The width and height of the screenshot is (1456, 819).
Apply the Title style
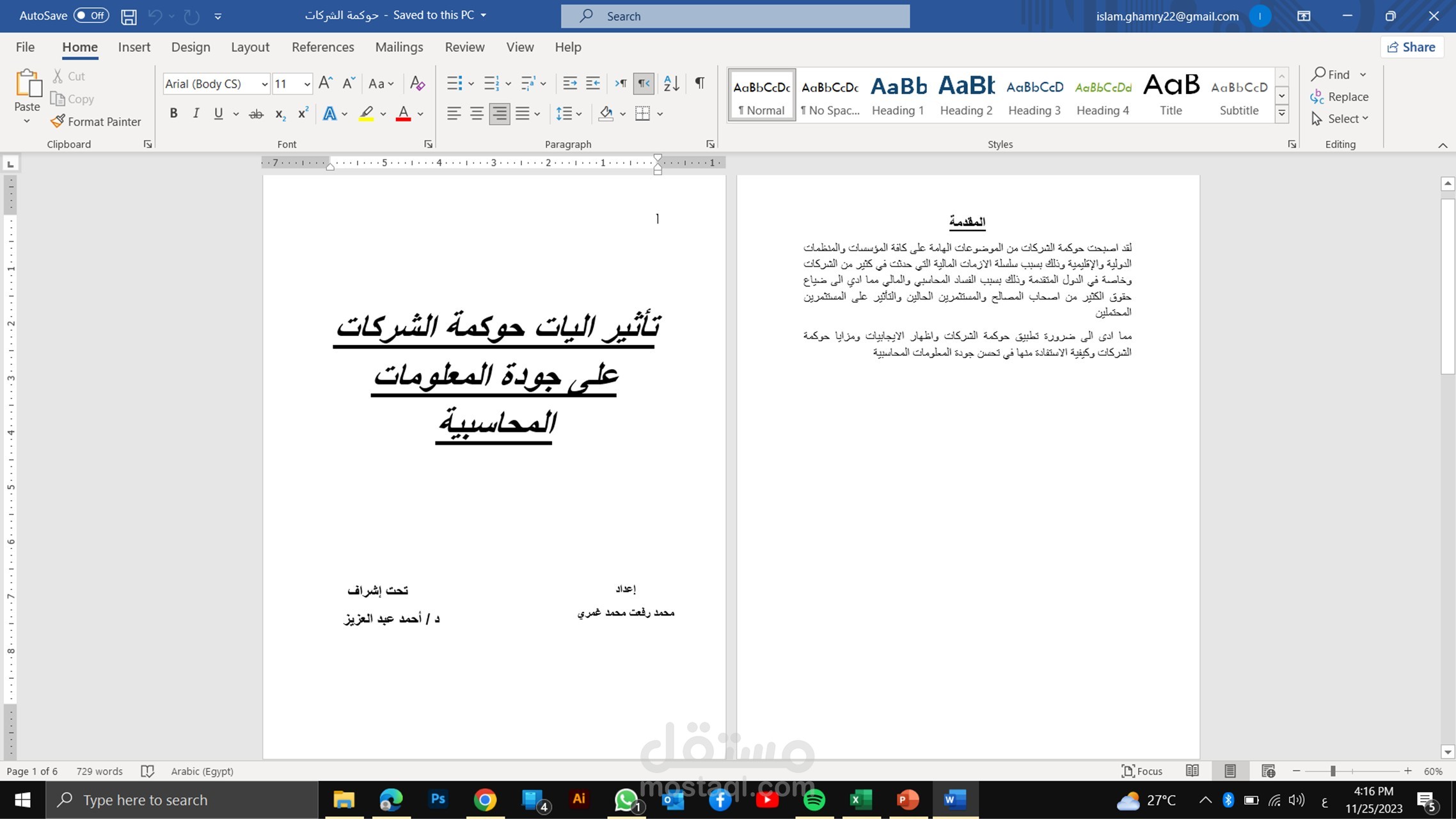pyautogui.click(x=1171, y=95)
